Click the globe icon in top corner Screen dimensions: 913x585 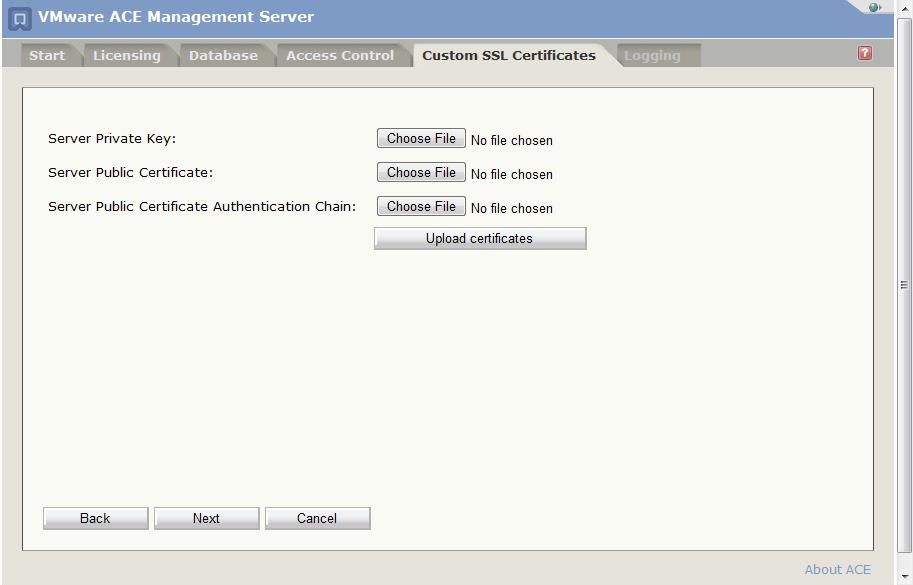(x=875, y=8)
